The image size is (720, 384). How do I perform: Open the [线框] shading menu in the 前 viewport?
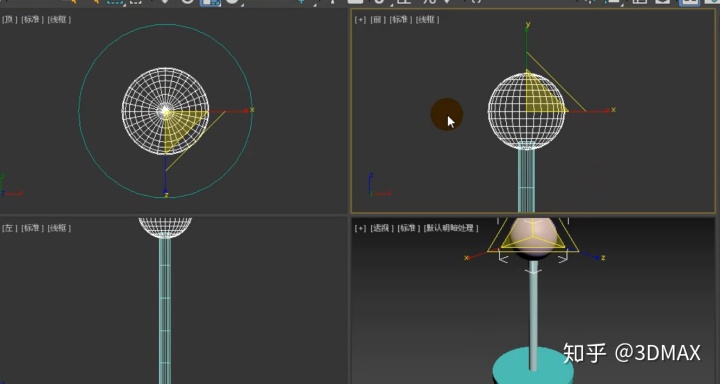pos(428,20)
